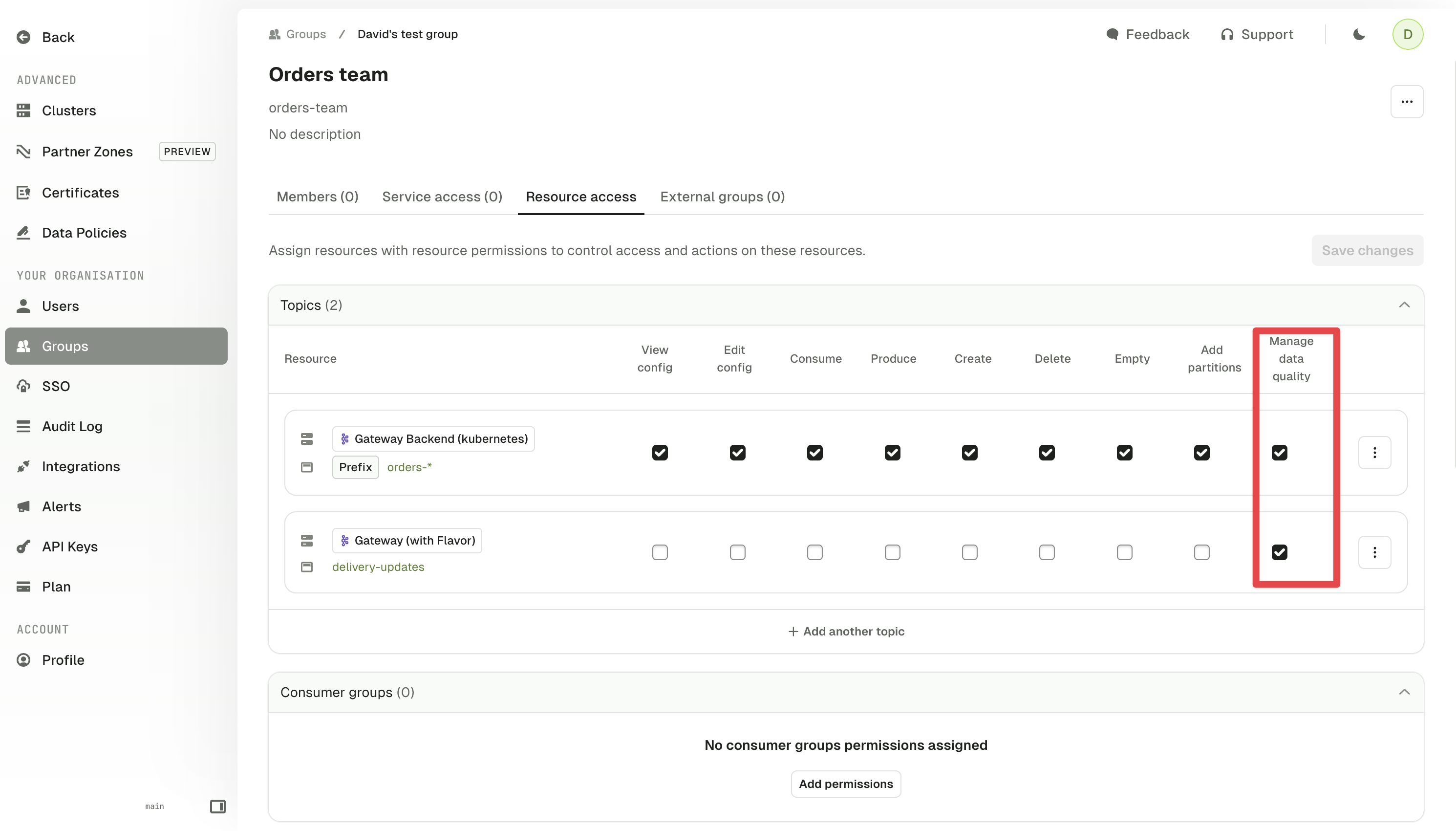This screenshot has width=1456, height=831.
Task: Check Consume for delivery-updates topic
Action: 814,552
